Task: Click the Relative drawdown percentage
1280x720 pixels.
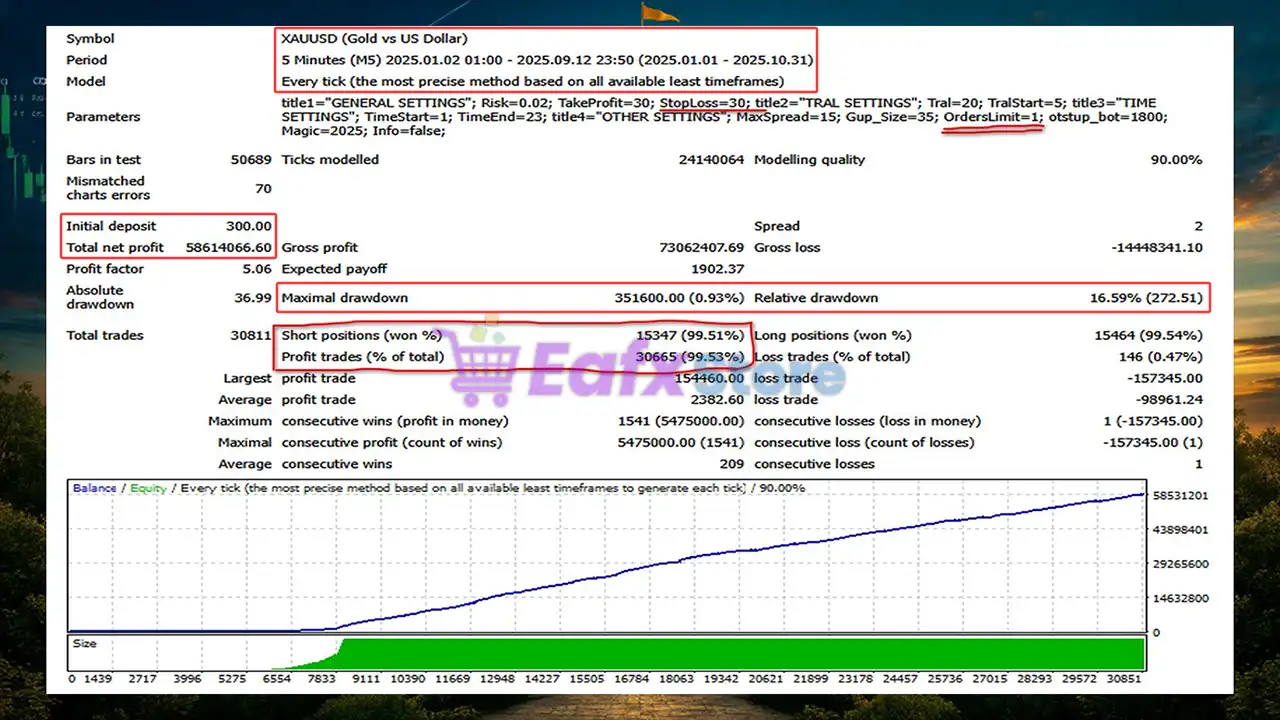Action: click(1146, 297)
